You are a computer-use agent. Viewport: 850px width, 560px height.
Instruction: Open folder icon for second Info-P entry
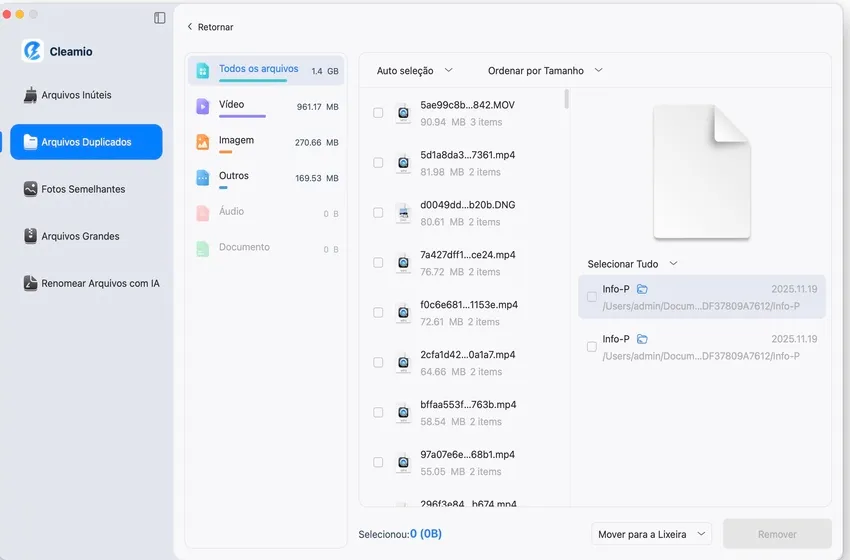(642, 339)
